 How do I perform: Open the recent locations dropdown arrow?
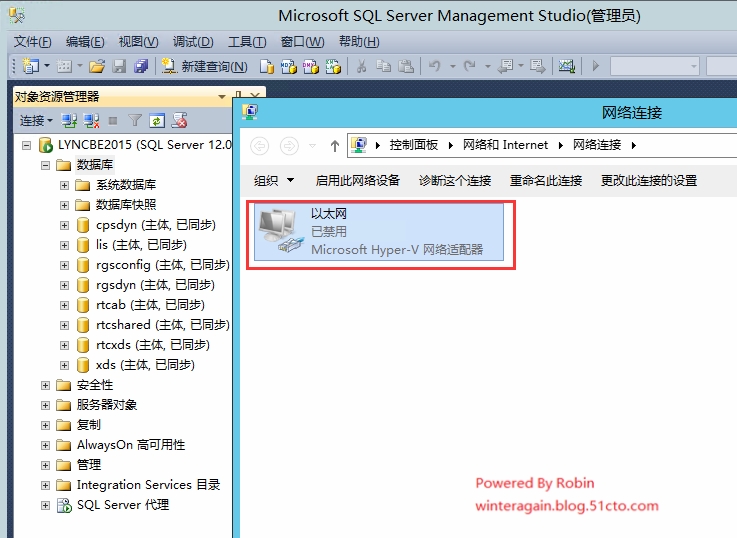[x=312, y=146]
